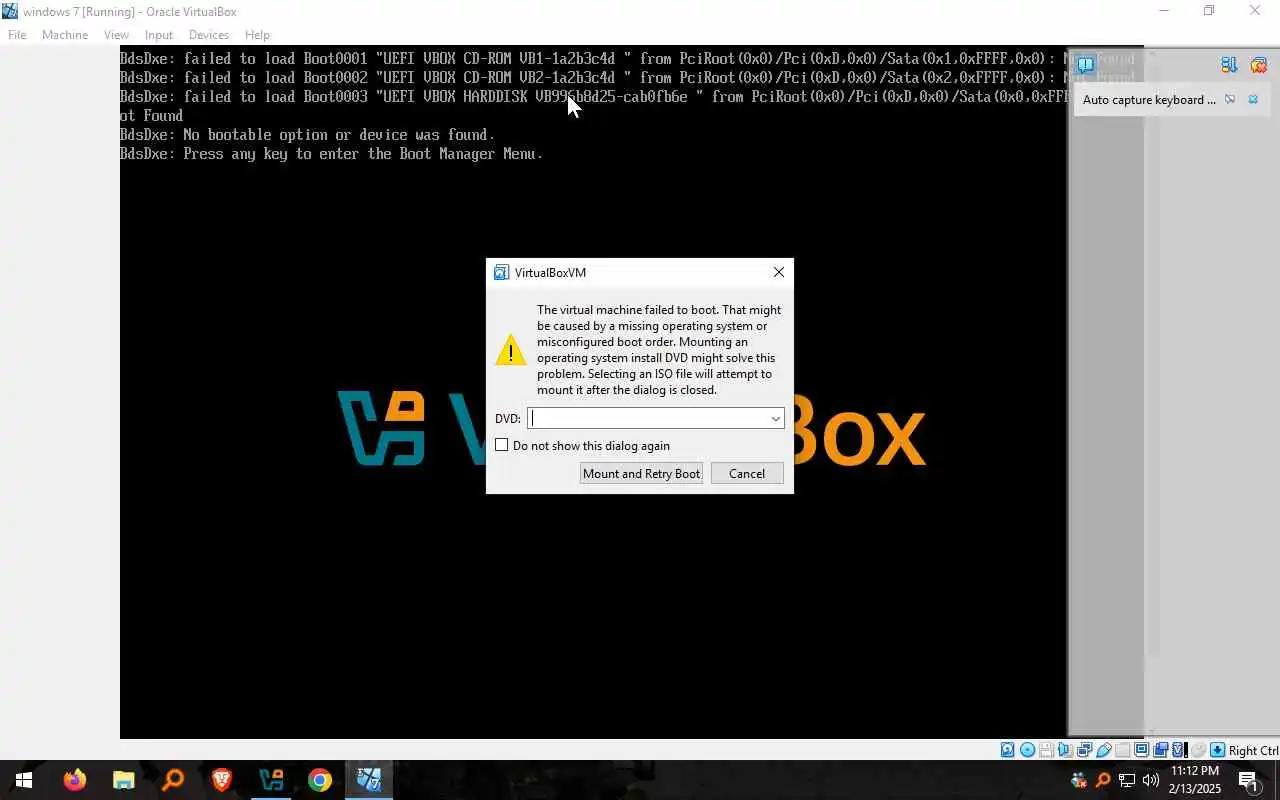Click the Right Ctrl host key label

pos(1254,750)
